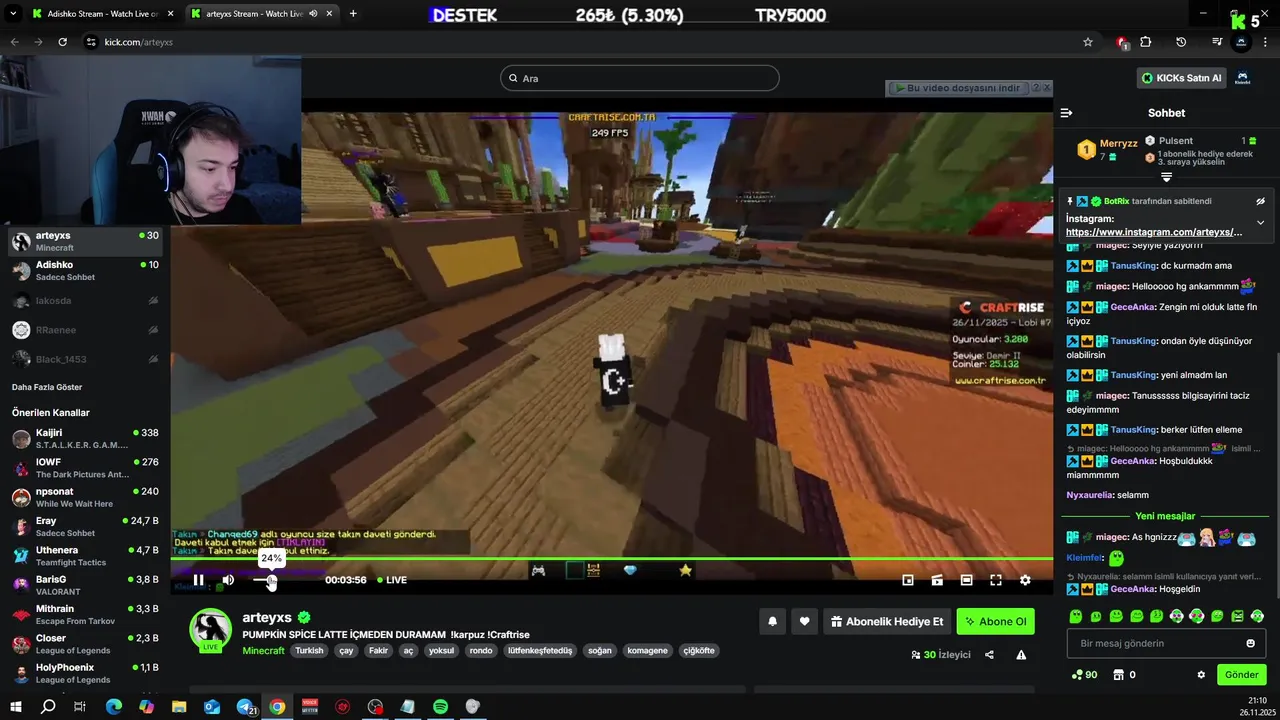
Task: Select the soğan tag
Action: 599,651
